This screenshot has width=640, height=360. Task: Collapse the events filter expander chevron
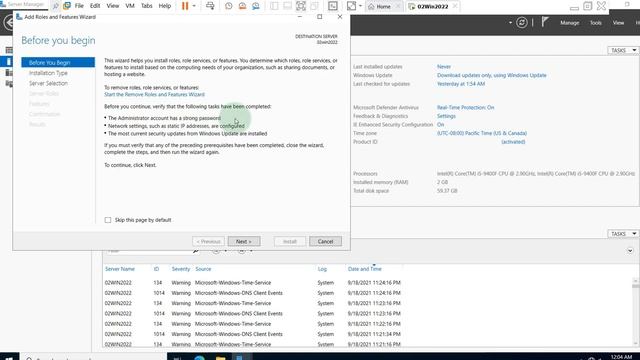pos(630,251)
